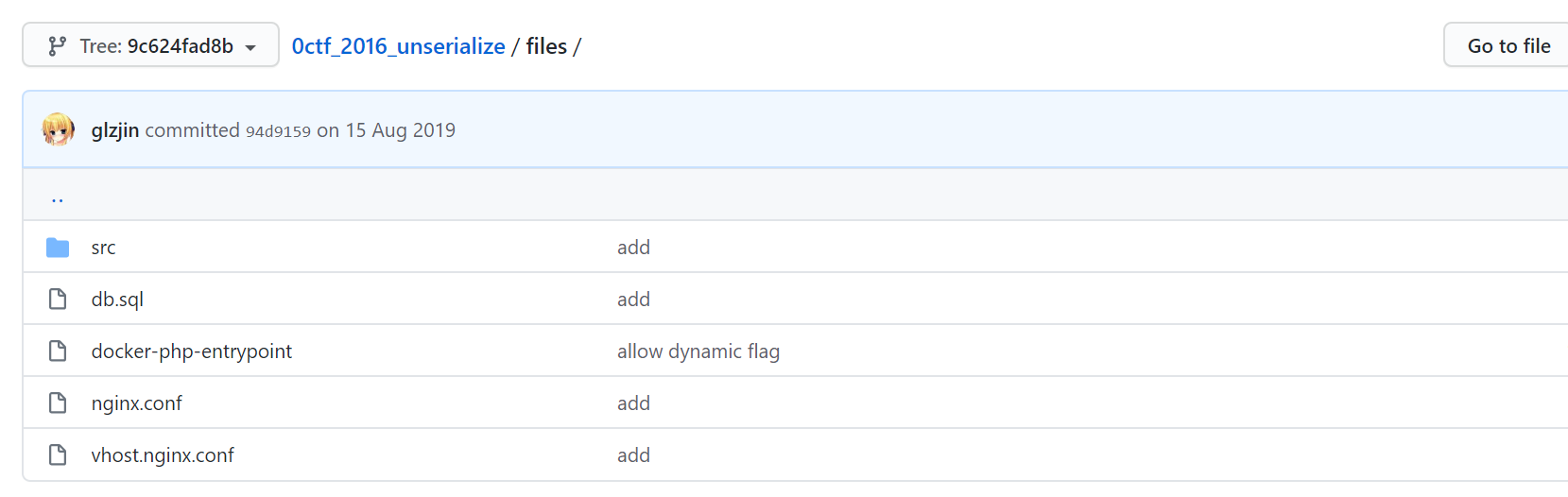
Task: Click glzjin's avatar image
Action: tap(59, 129)
